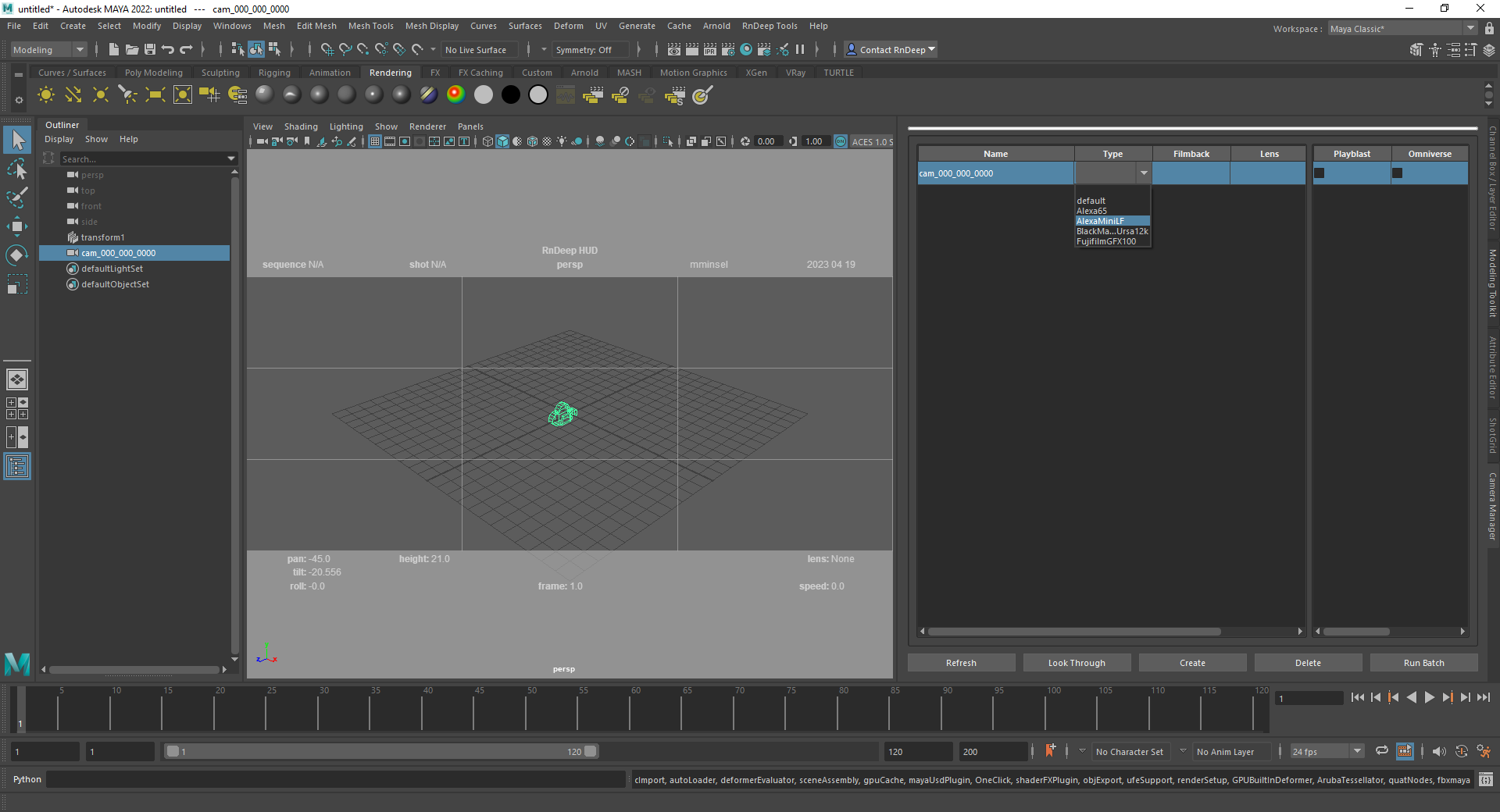Click the Run Batch button
This screenshot has width=1500, height=812.
point(1423,663)
